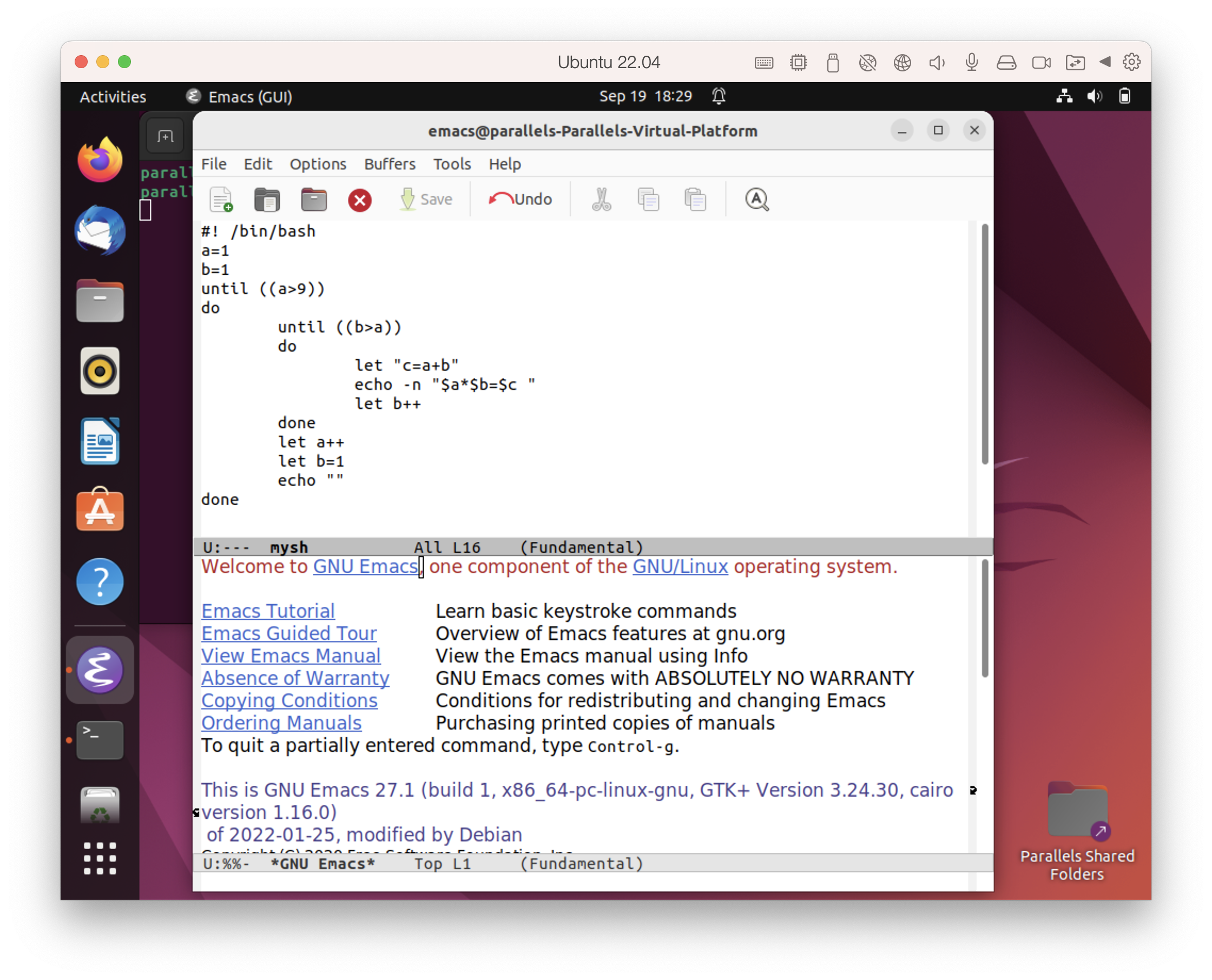Click the *GNU Emacs* buffer name in mode line
Screen dimensions: 1212x980
coord(322,864)
